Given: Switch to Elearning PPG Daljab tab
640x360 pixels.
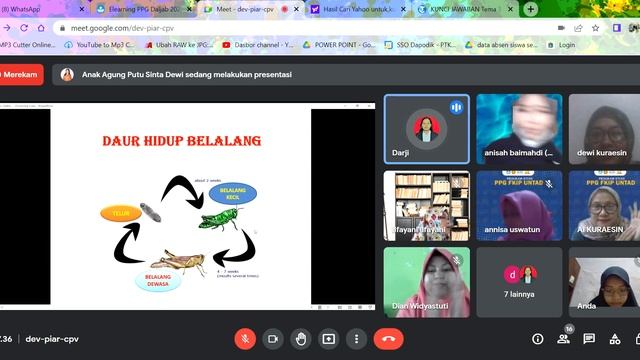Looking at the screenshot, I should (143, 9).
